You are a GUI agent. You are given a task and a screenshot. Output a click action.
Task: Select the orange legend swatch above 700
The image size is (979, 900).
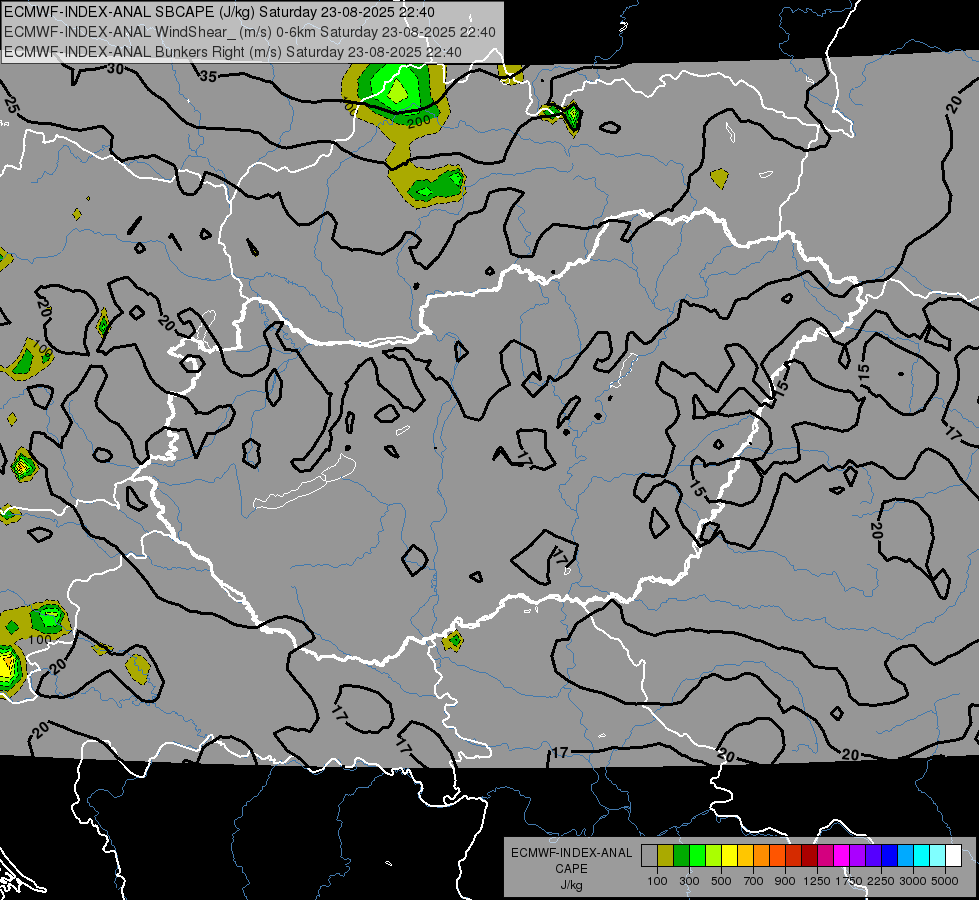coord(761,856)
